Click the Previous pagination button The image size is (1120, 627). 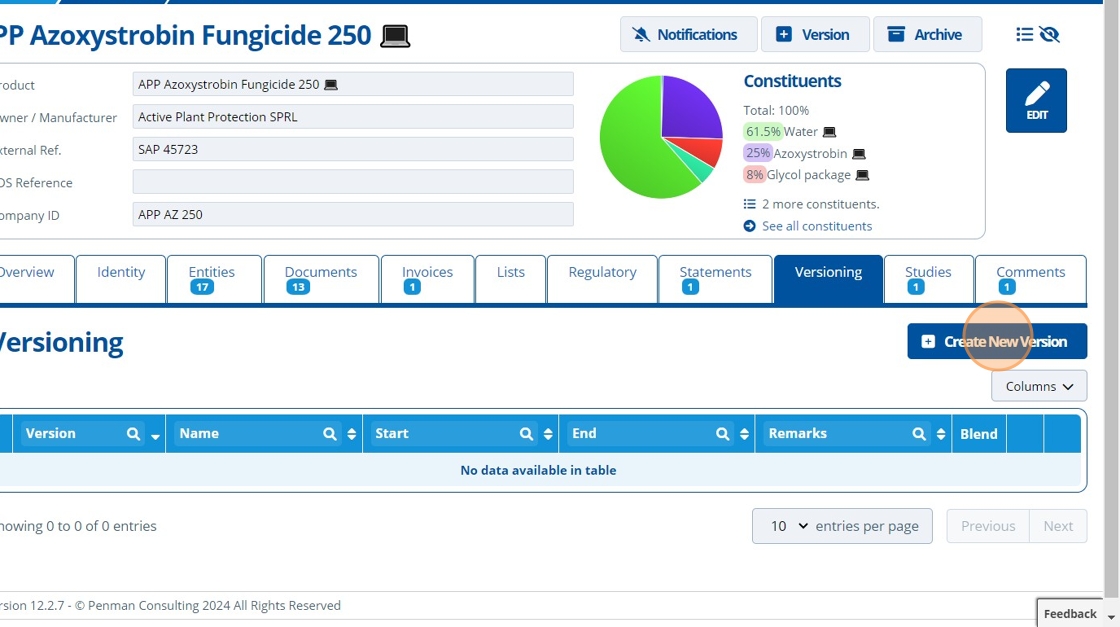[988, 526]
